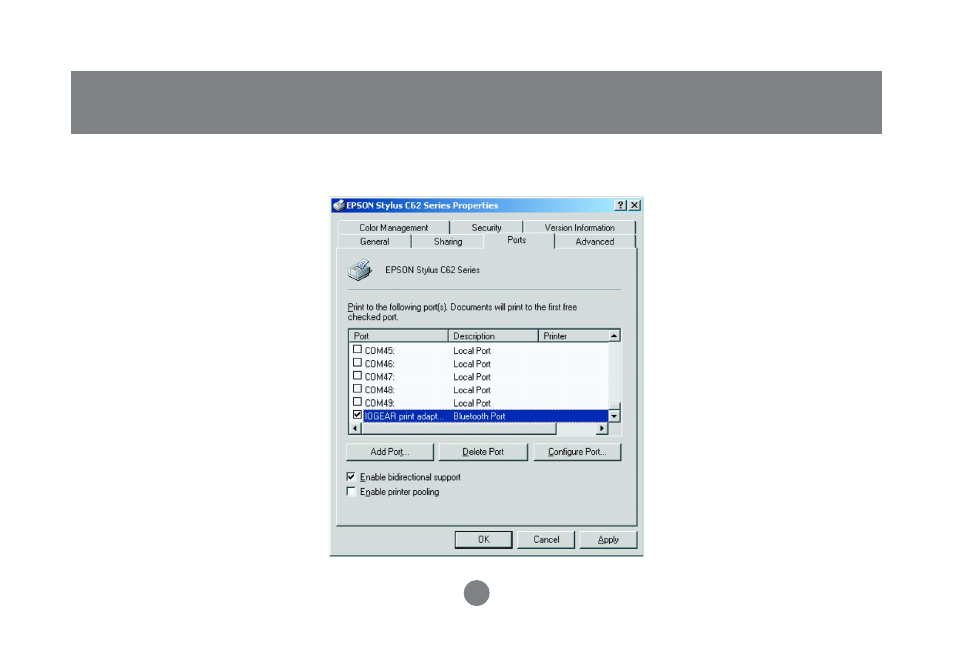
Task: Switch to the Security tab
Action: (x=486, y=228)
